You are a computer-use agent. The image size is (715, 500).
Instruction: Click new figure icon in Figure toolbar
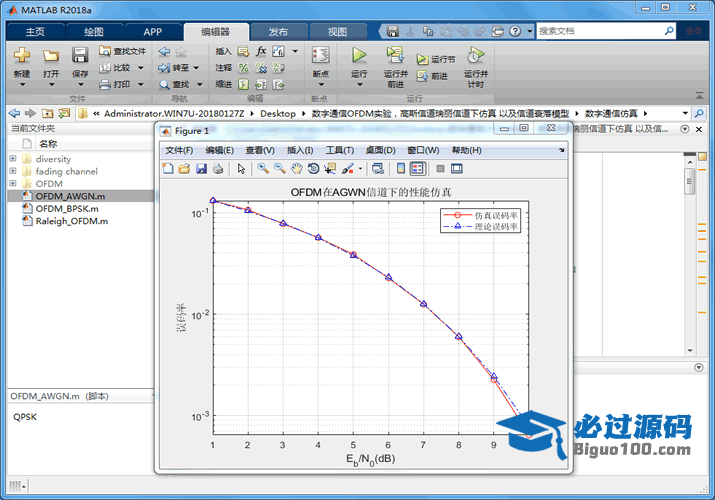coord(168,169)
